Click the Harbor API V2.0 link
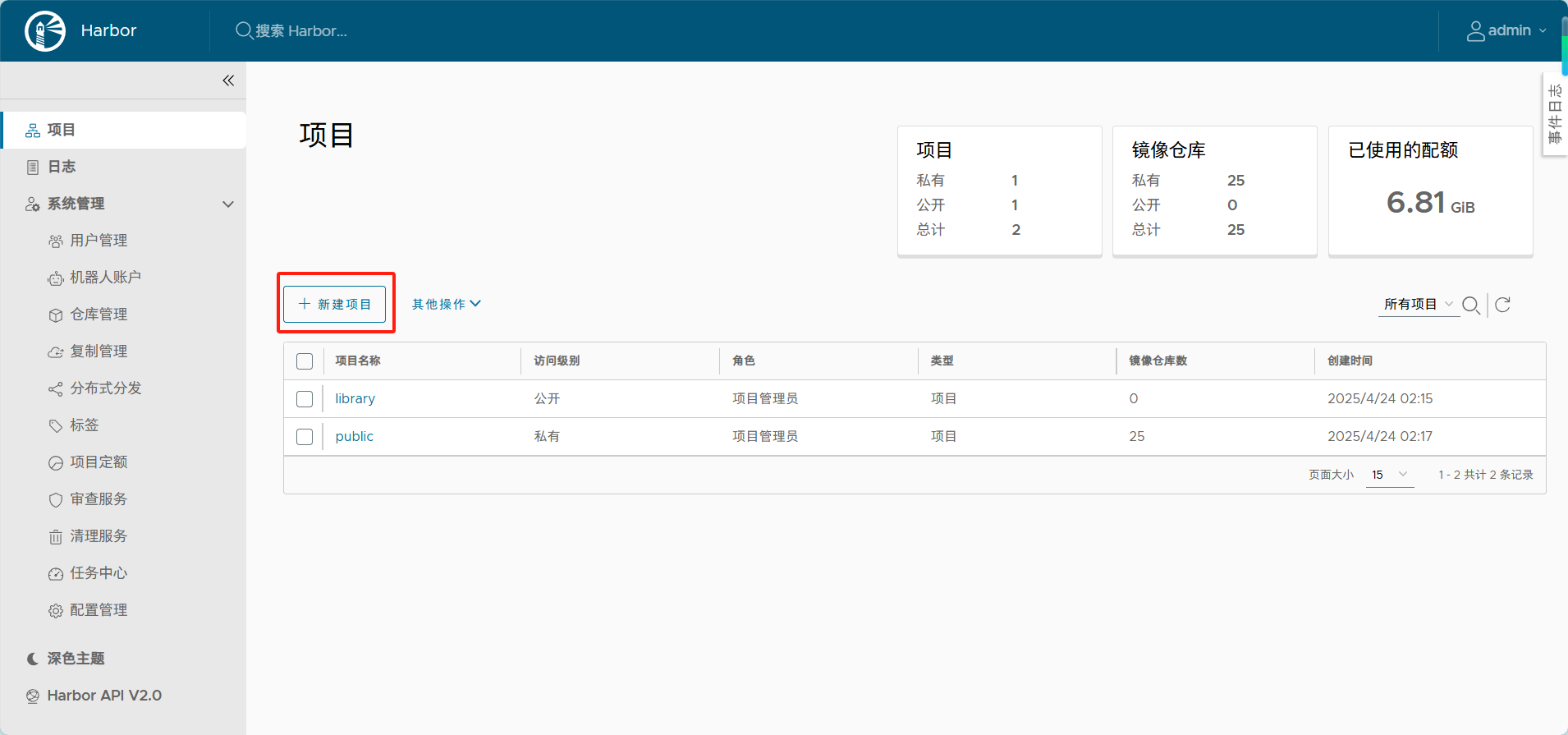Image resolution: width=1568 pixels, height=735 pixels. (x=104, y=696)
